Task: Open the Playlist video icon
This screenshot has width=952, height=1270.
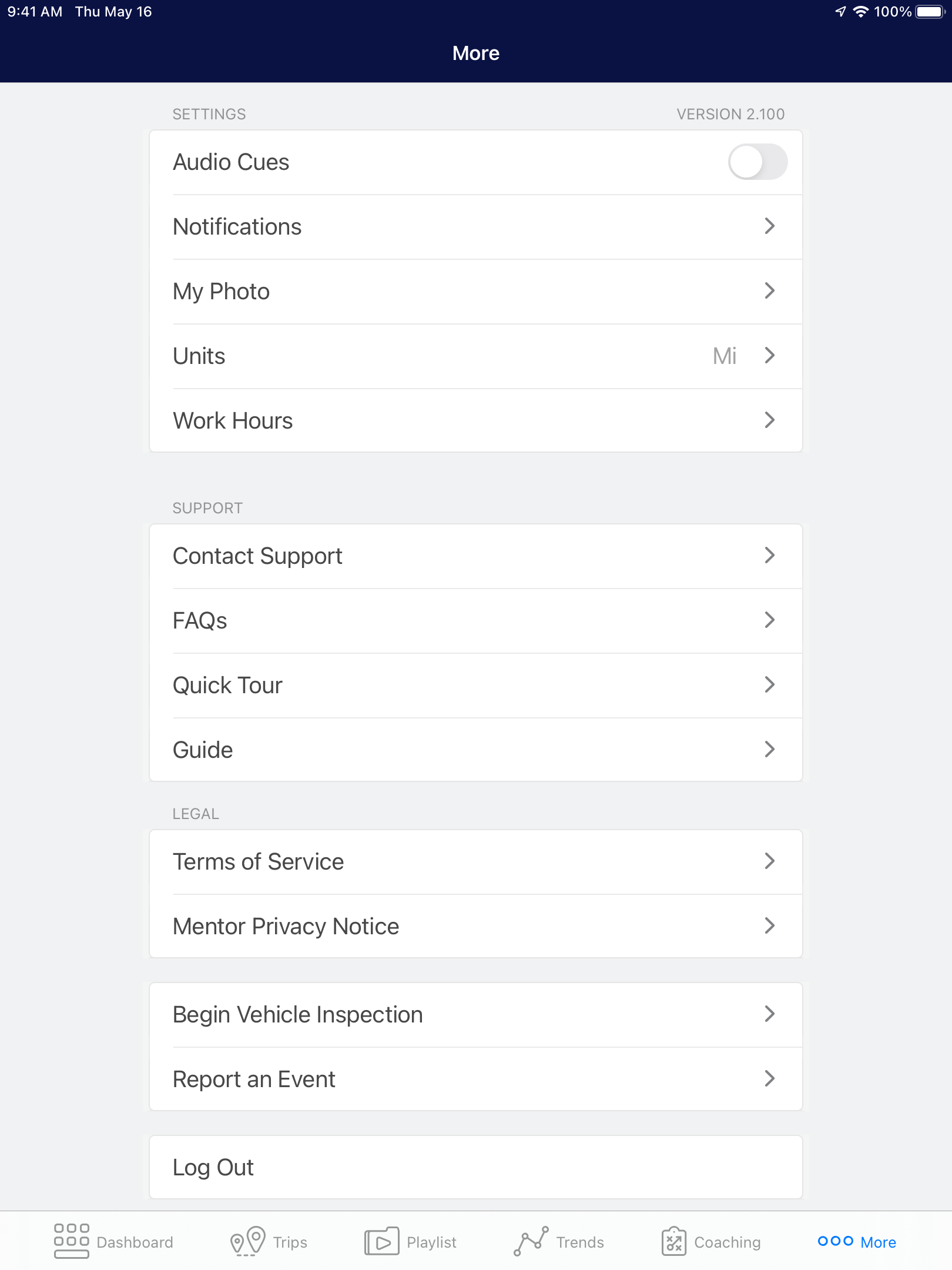Action: (x=381, y=1241)
